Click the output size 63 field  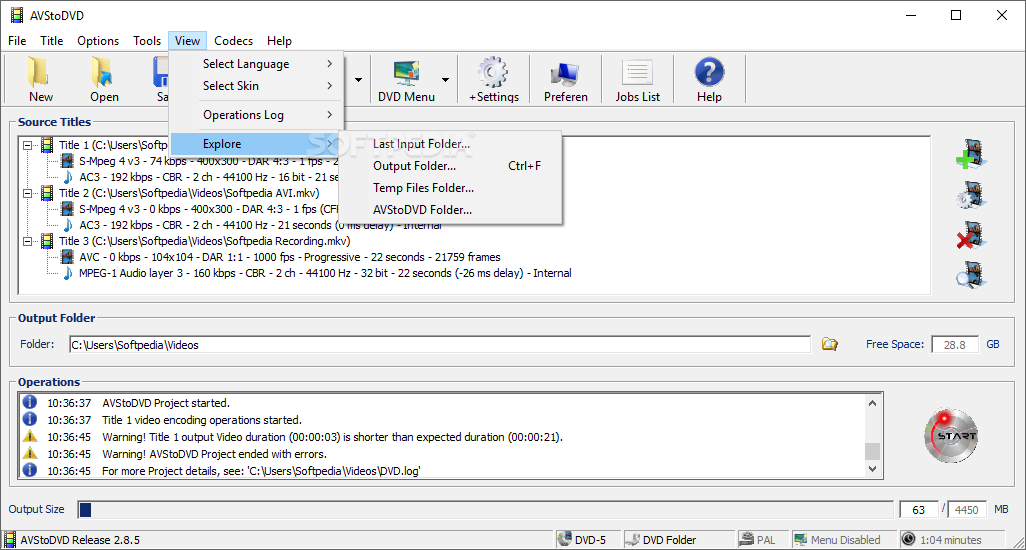click(919, 509)
